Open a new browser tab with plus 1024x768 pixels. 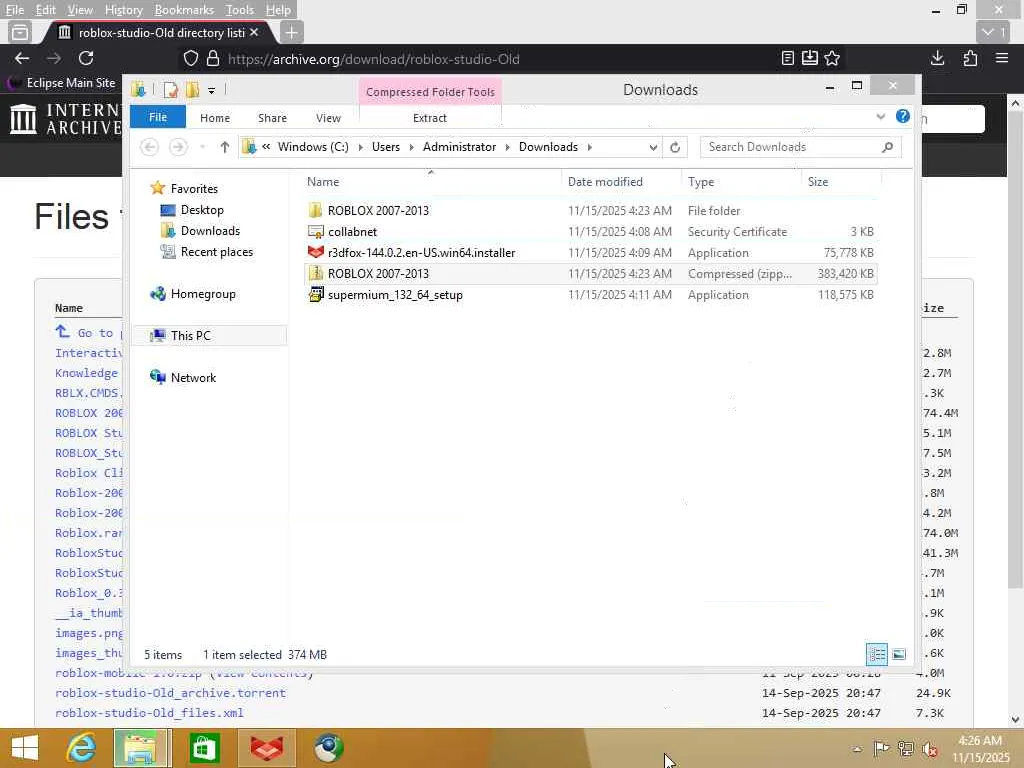pos(291,32)
